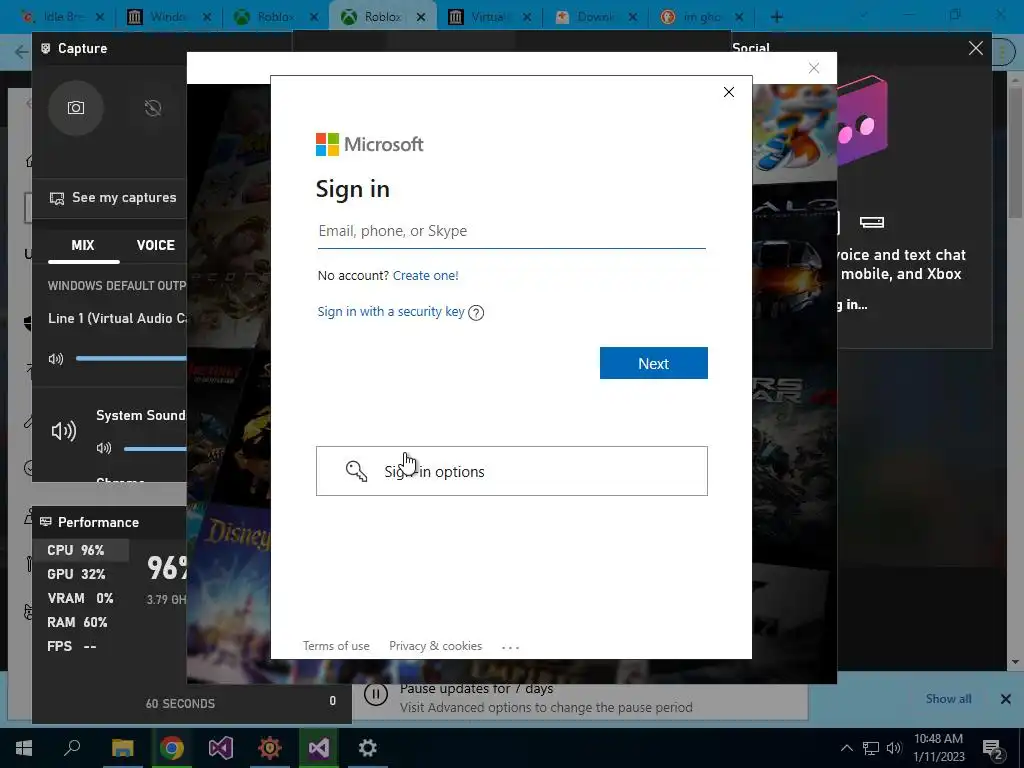Image resolution: width=1024 pixels, height=768 pixels.
Task: Open Google Chrome from taskbar
Action: (x=172, y=748)
